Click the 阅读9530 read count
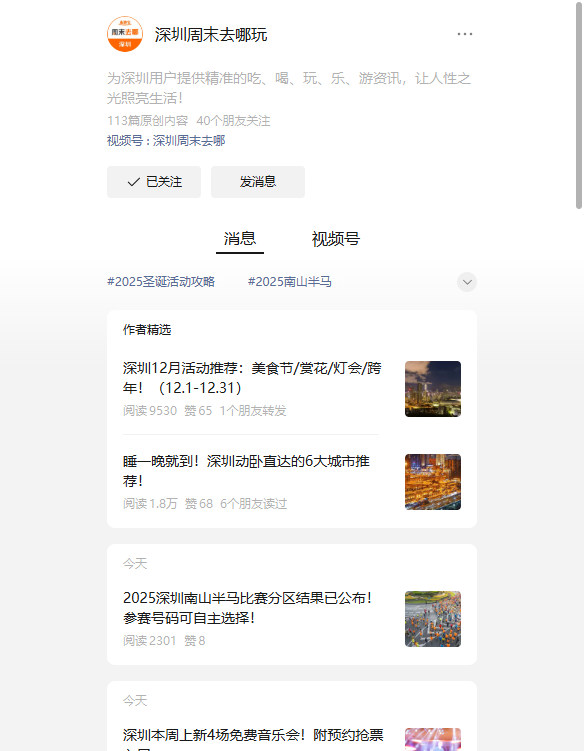 pos(150,411)
